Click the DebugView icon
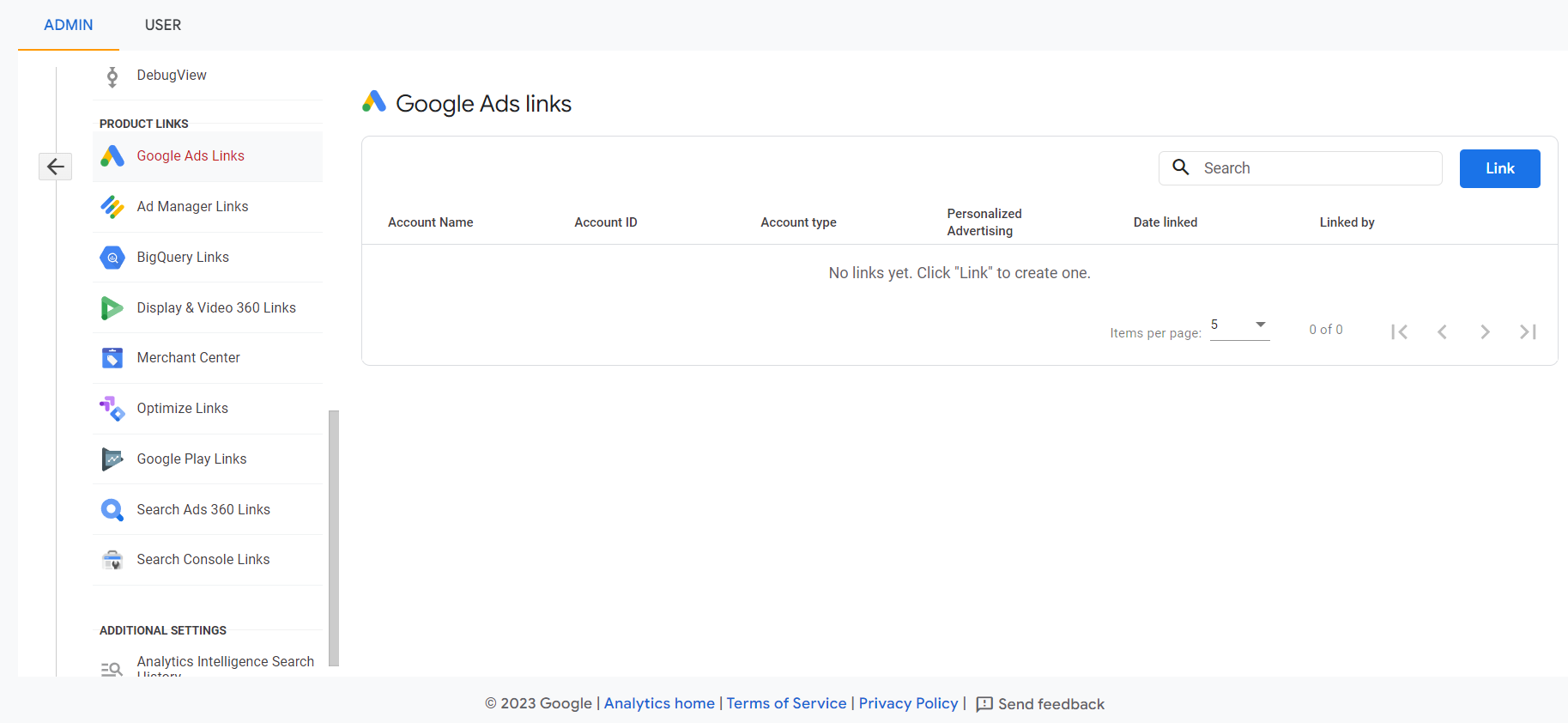The height and width of the screenshot is (723, 1568). pos(112,76)
